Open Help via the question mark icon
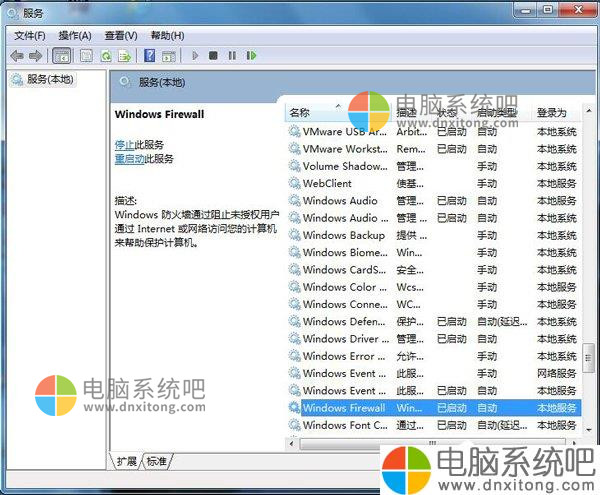The width and height of the screenshot is (600, 495). point(149,56)
